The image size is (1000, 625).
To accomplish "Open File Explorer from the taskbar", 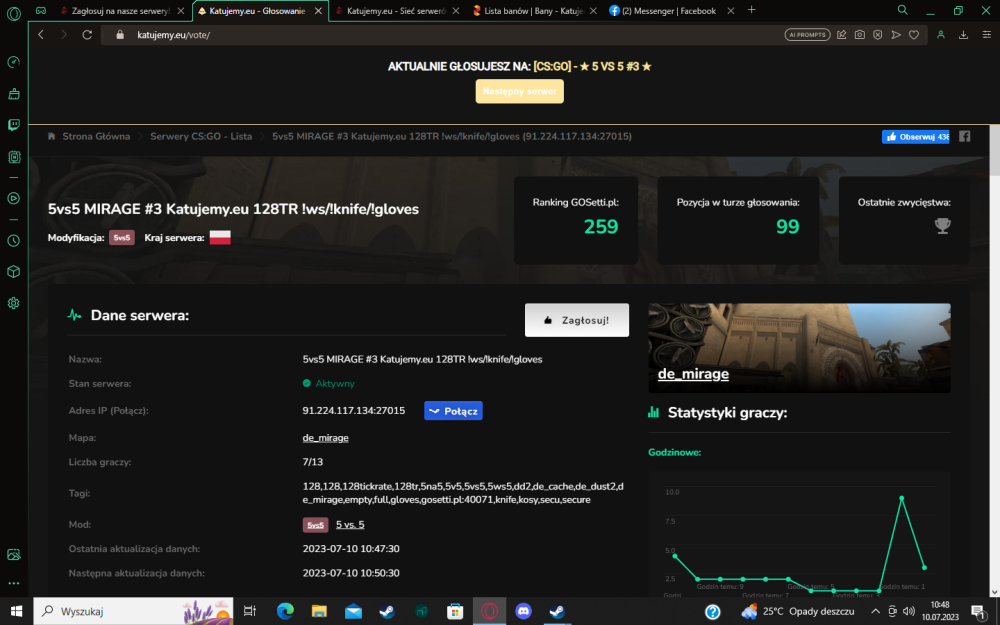I will (x=319, y=611).
